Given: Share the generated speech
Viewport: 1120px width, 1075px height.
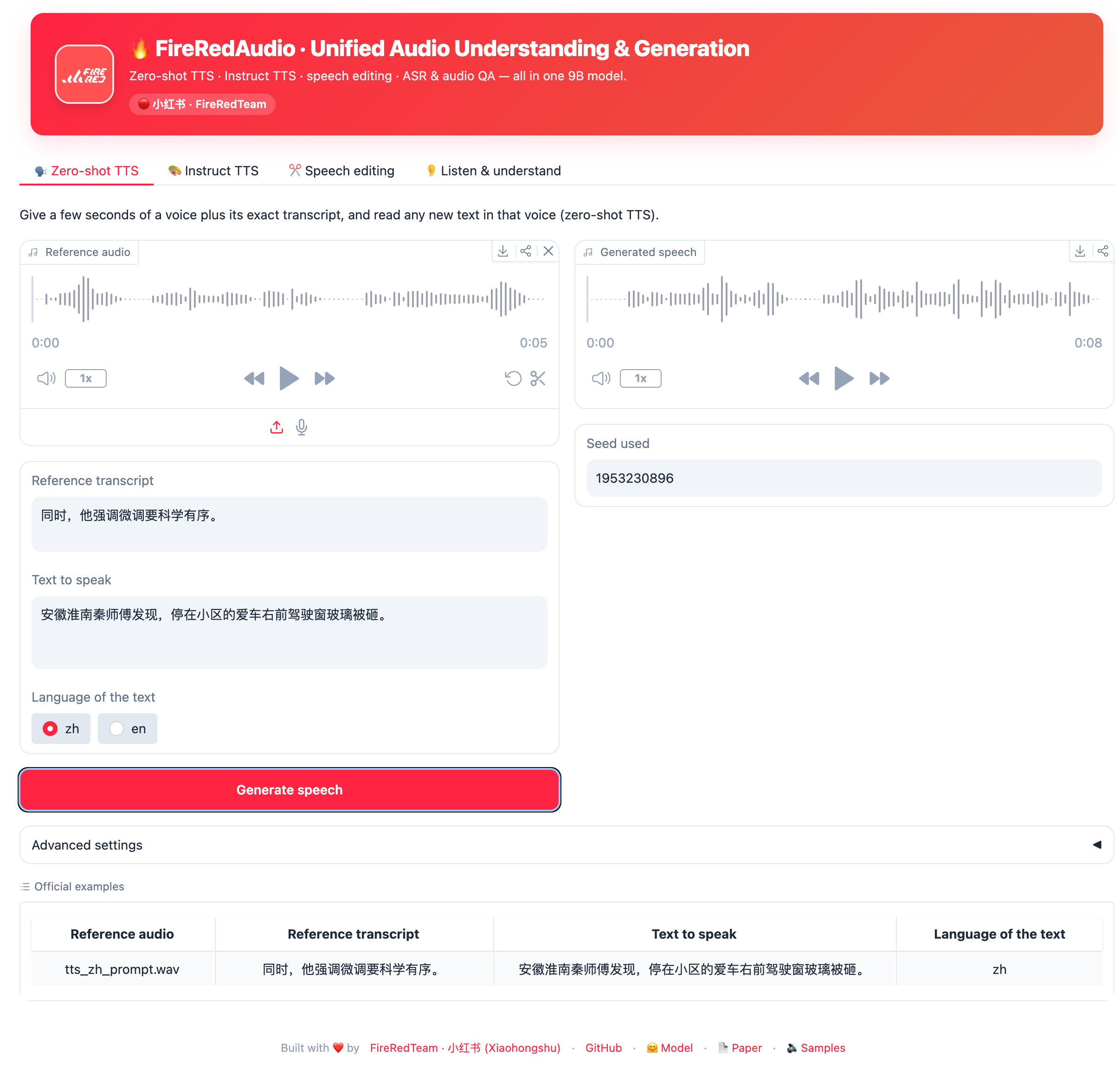Looking at the screenshot, I should 1103,251.
